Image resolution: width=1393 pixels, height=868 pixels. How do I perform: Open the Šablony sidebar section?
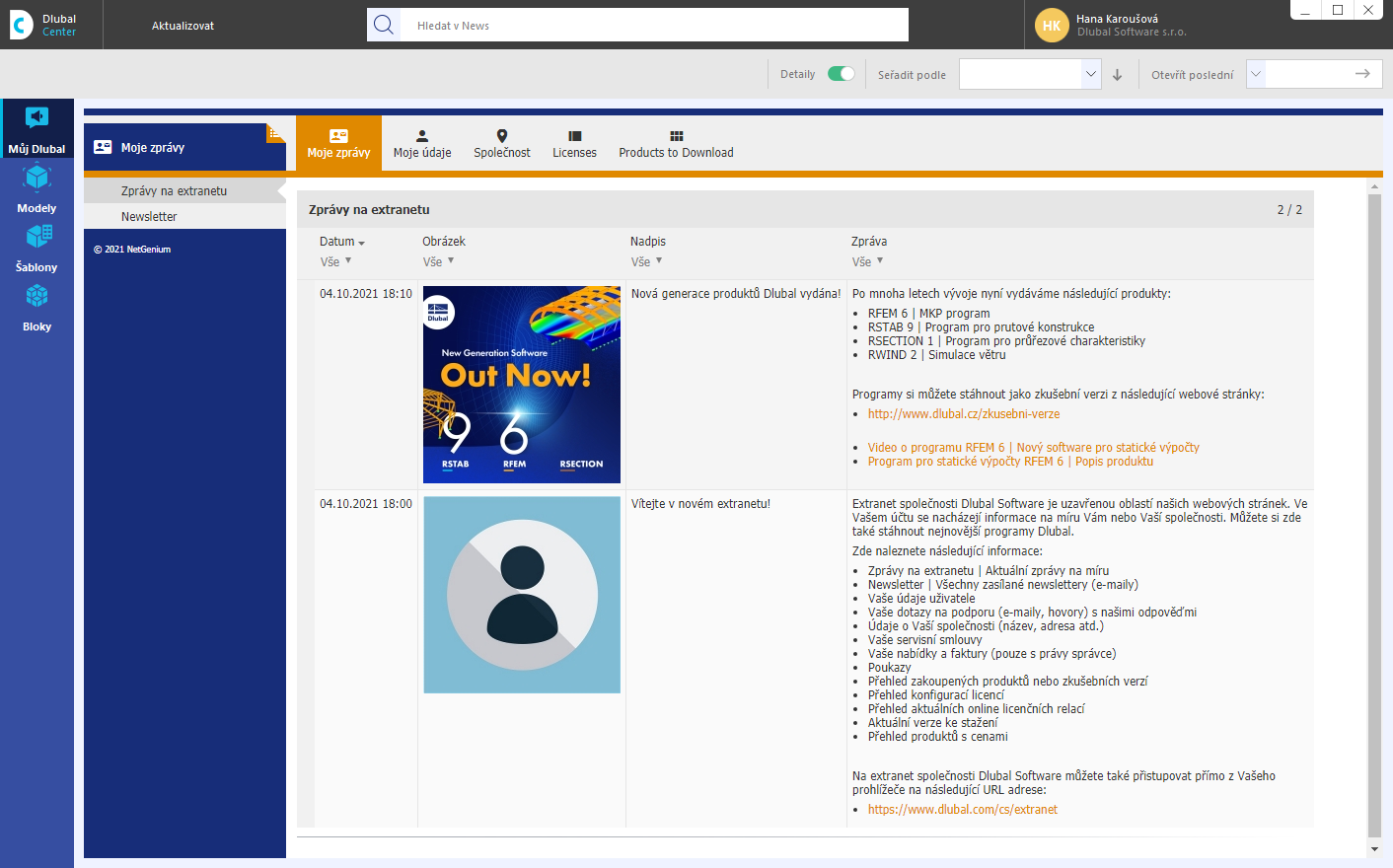[37, 247]
